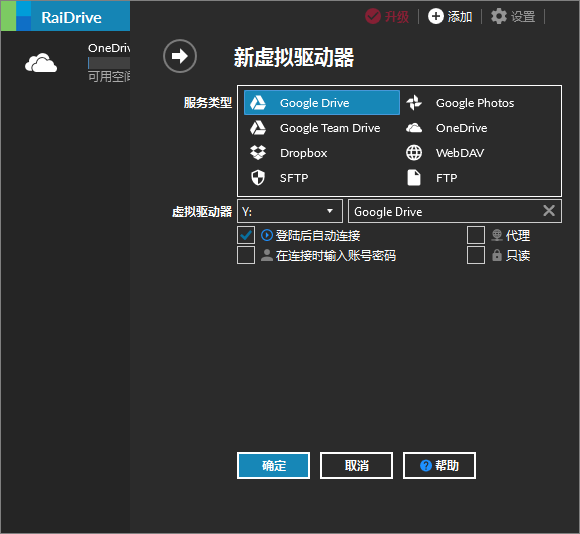Screen dimensions: 580x534
Task: Open the Y: drive letter dropdown
Action: pos(290,211)
